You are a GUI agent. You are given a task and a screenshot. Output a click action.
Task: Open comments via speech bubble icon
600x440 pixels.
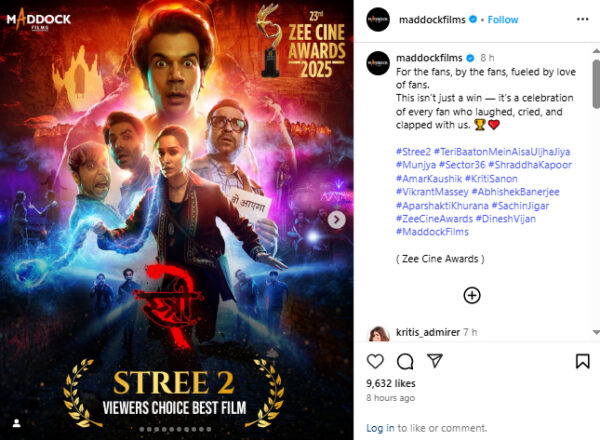coord(405,361)
